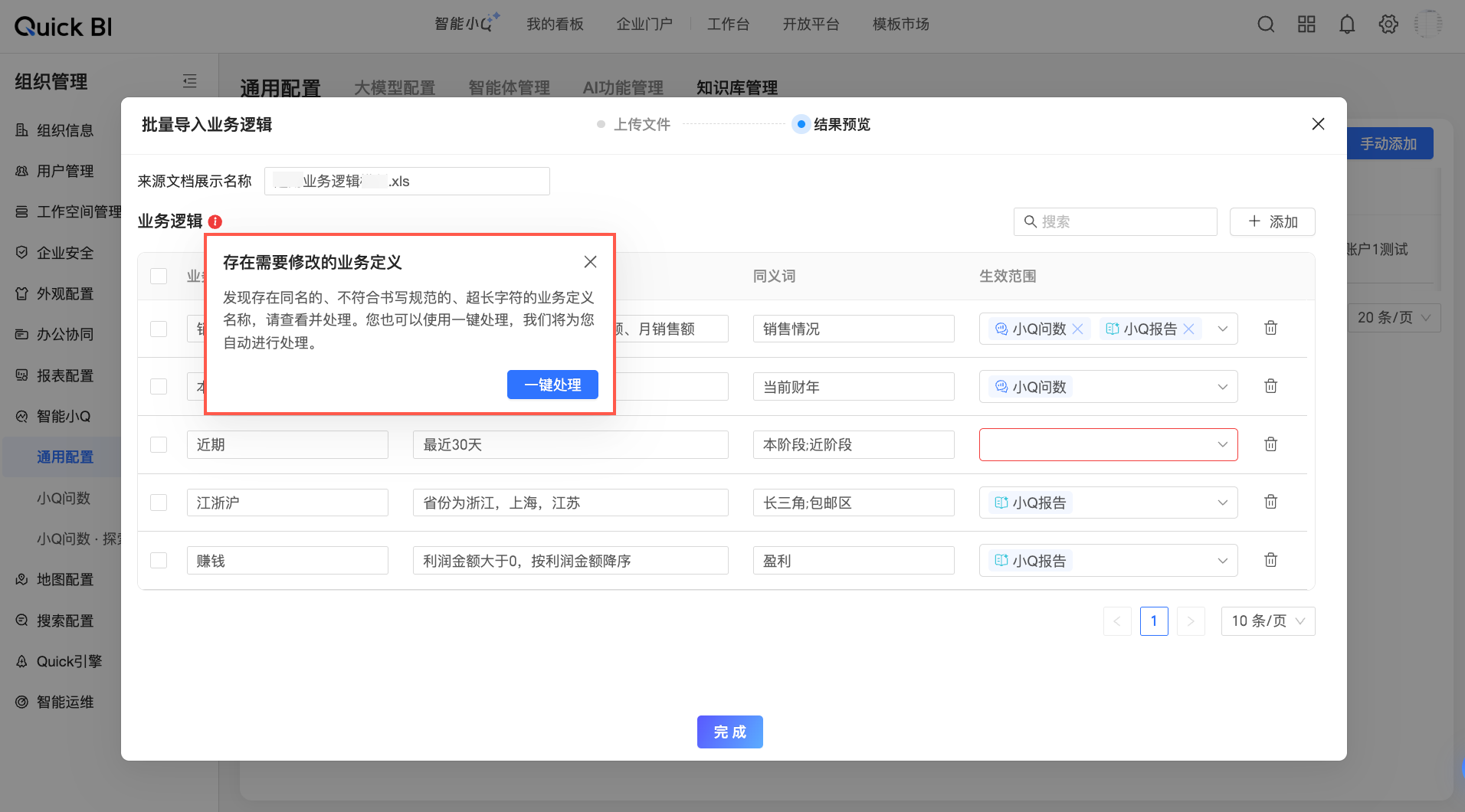Check the checkbox for the 江浙沪 row
Viewport: 1465px width, 812px height.
pyautogui.click(x=159, y=503)
